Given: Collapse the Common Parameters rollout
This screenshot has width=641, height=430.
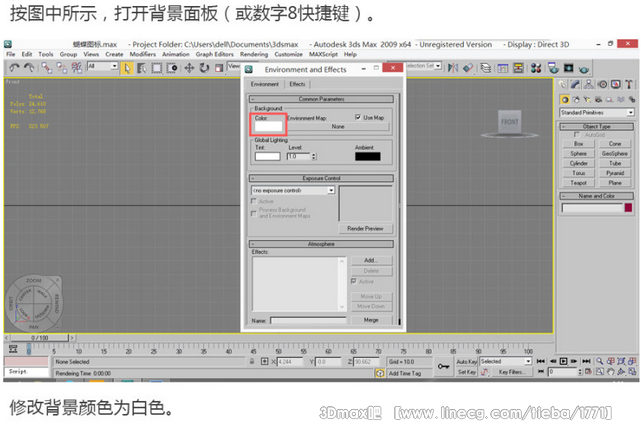Looking at the screenshot, I should (x=321, y=99).
